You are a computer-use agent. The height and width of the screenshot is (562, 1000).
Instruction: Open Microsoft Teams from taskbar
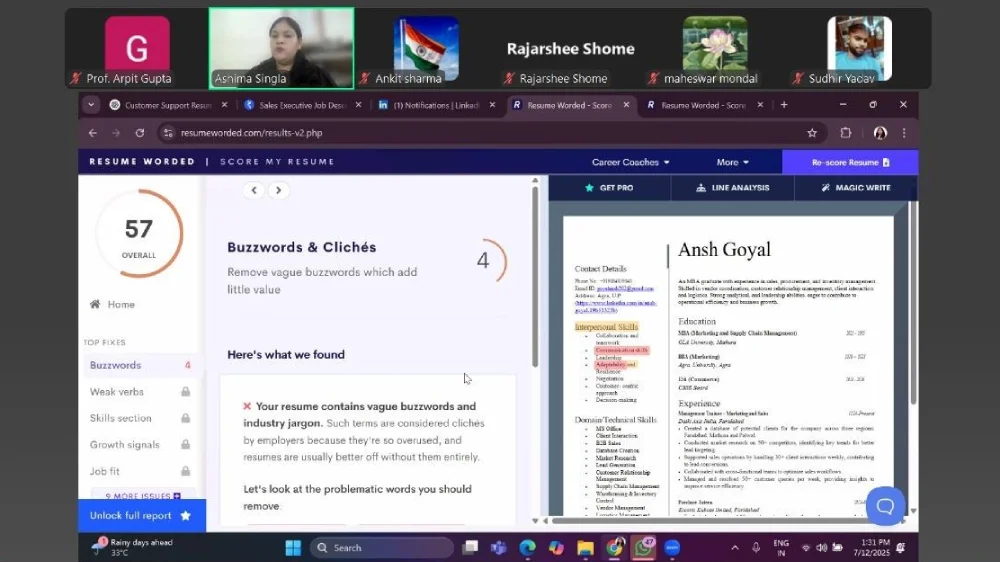499,547
